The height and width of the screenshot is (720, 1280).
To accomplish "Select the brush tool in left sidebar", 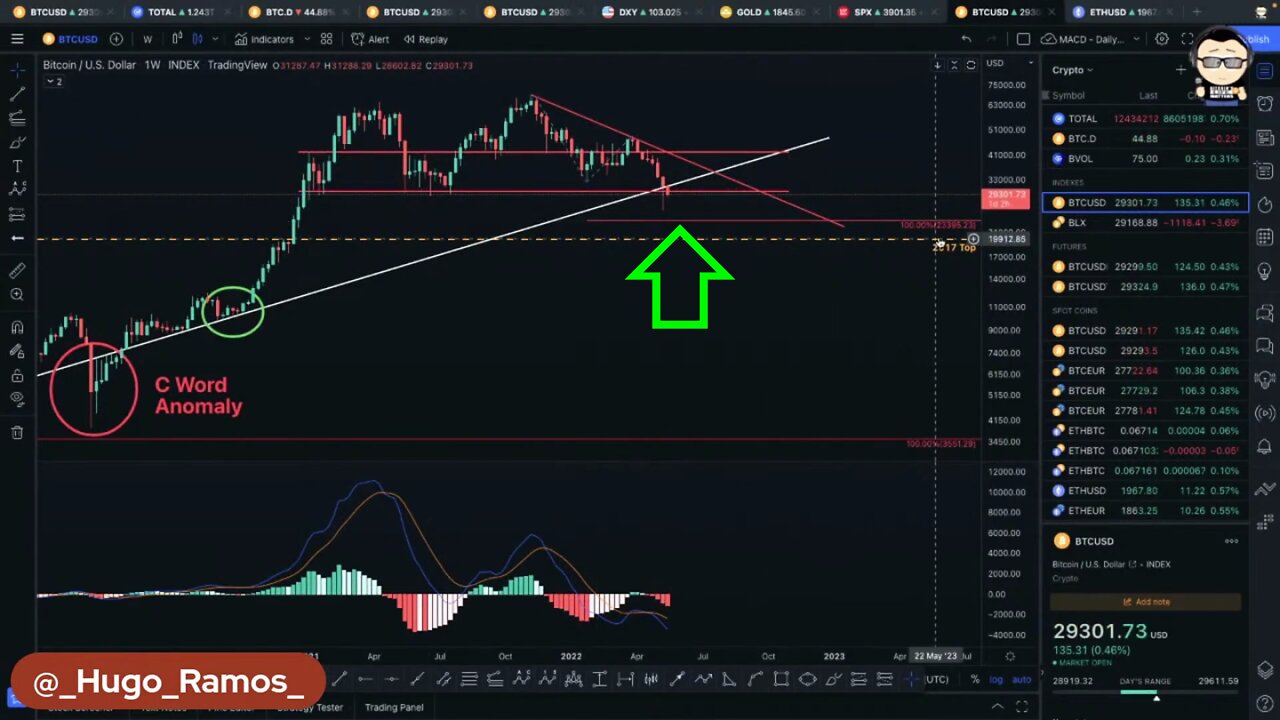I will coord(17,142).
